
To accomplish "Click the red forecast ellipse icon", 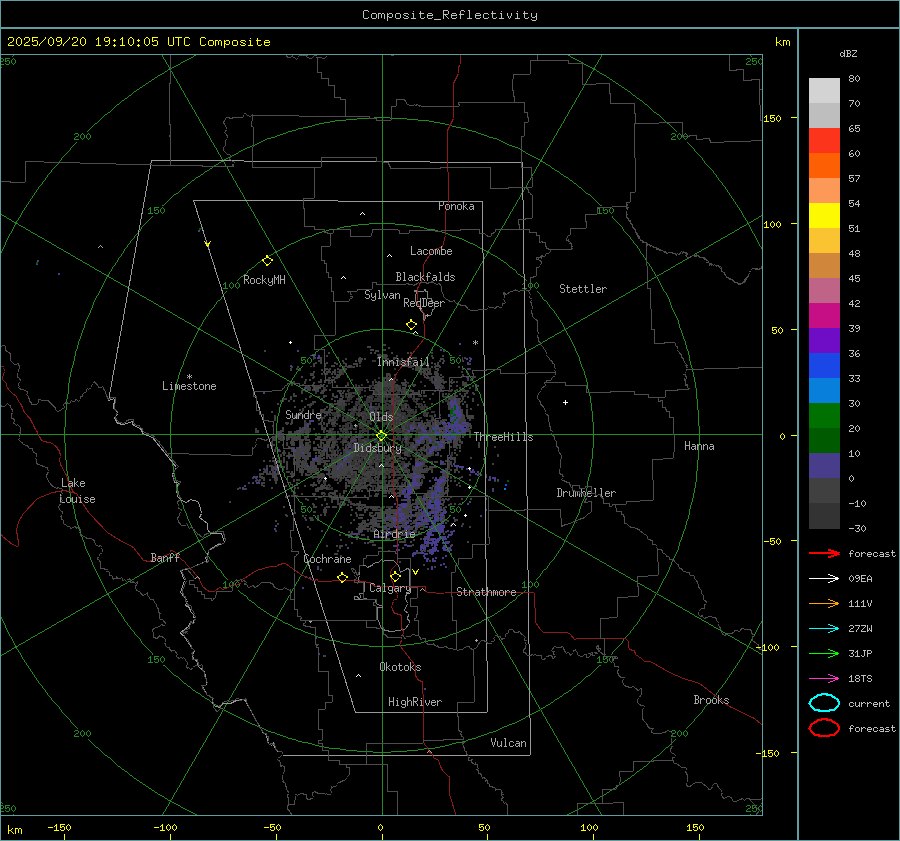I will point(824,728).
